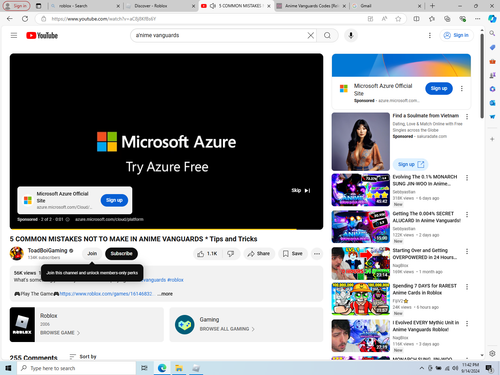500x375 pixels.
Task: Click the Edge sidebar search icon
Action: pyautogui.click(x=492, y=33)
